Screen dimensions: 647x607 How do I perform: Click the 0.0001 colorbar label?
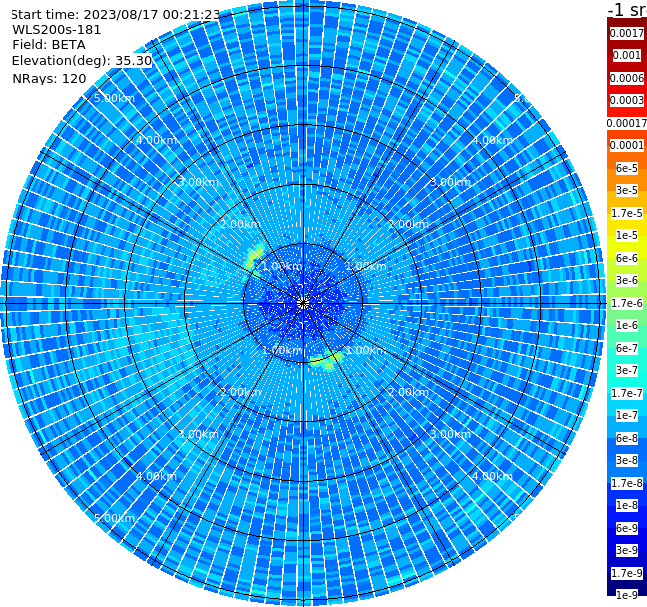click(x=627, y=145)
